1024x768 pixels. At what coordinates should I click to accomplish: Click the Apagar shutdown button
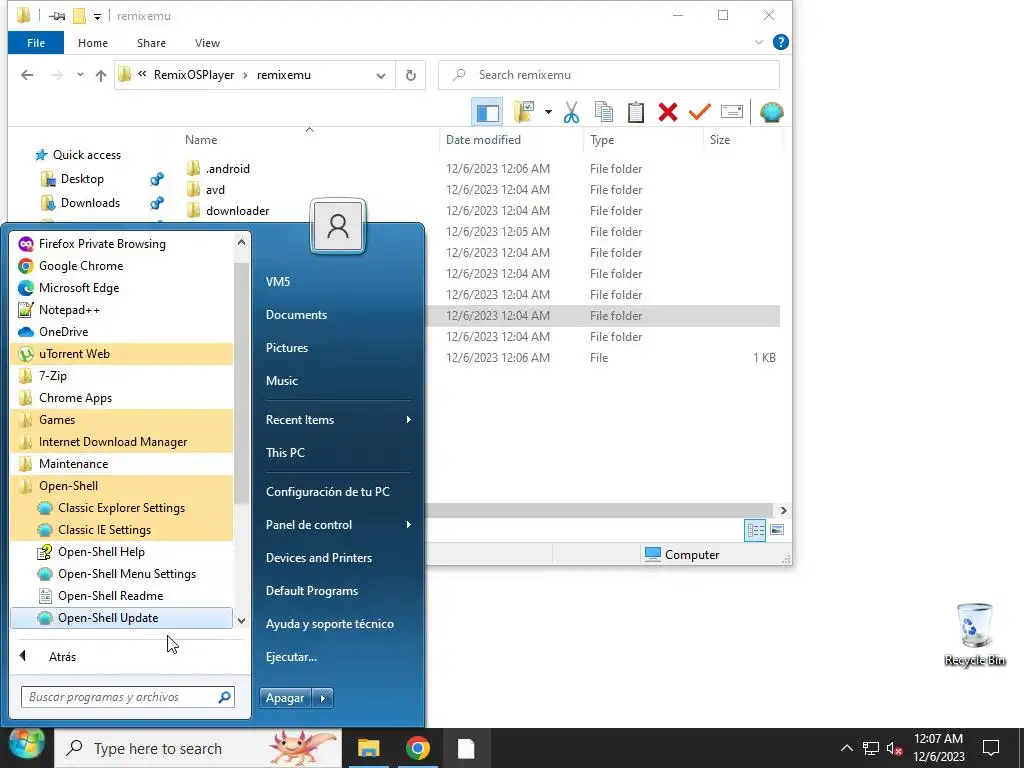285,698
